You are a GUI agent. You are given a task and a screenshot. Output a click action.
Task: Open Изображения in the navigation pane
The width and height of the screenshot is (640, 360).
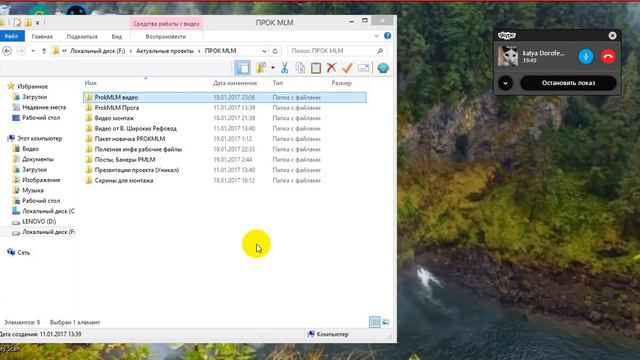41,180
